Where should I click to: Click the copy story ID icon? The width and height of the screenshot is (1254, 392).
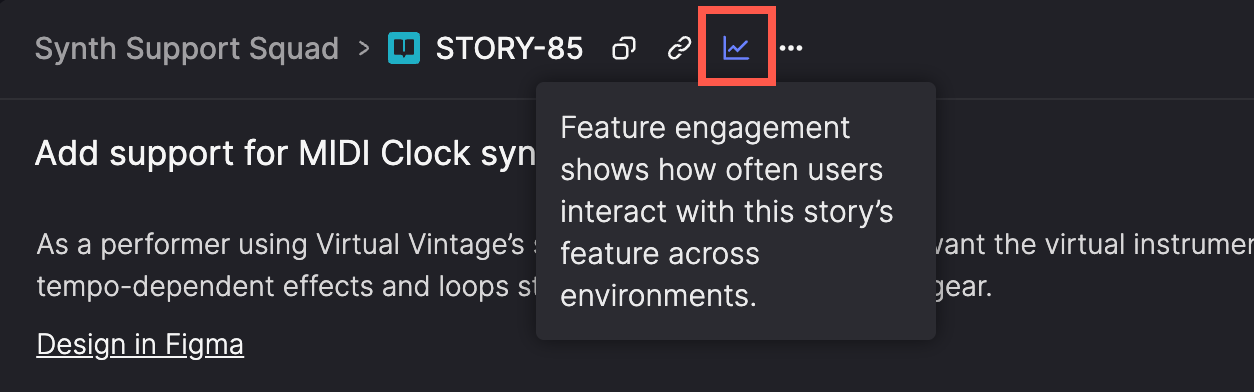click(624, 47)
